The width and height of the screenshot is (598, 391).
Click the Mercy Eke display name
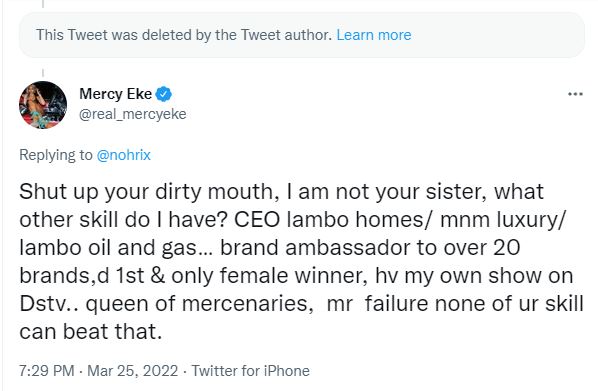116,94
